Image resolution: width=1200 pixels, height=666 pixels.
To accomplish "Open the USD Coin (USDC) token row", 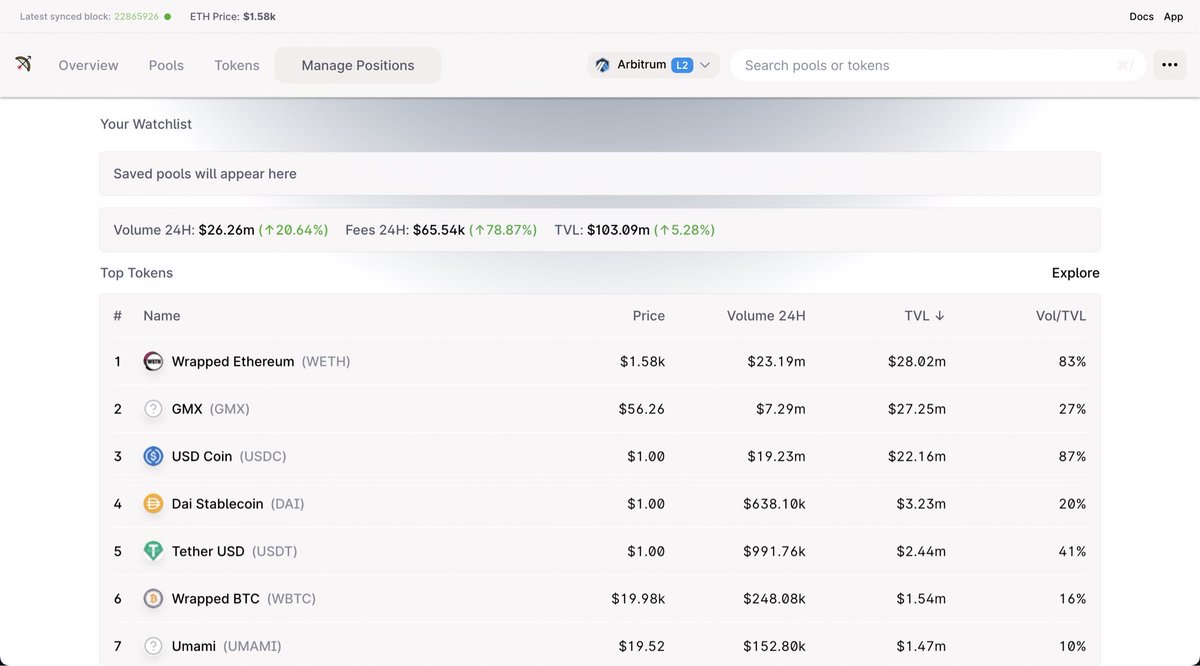I will pos(600,456).
